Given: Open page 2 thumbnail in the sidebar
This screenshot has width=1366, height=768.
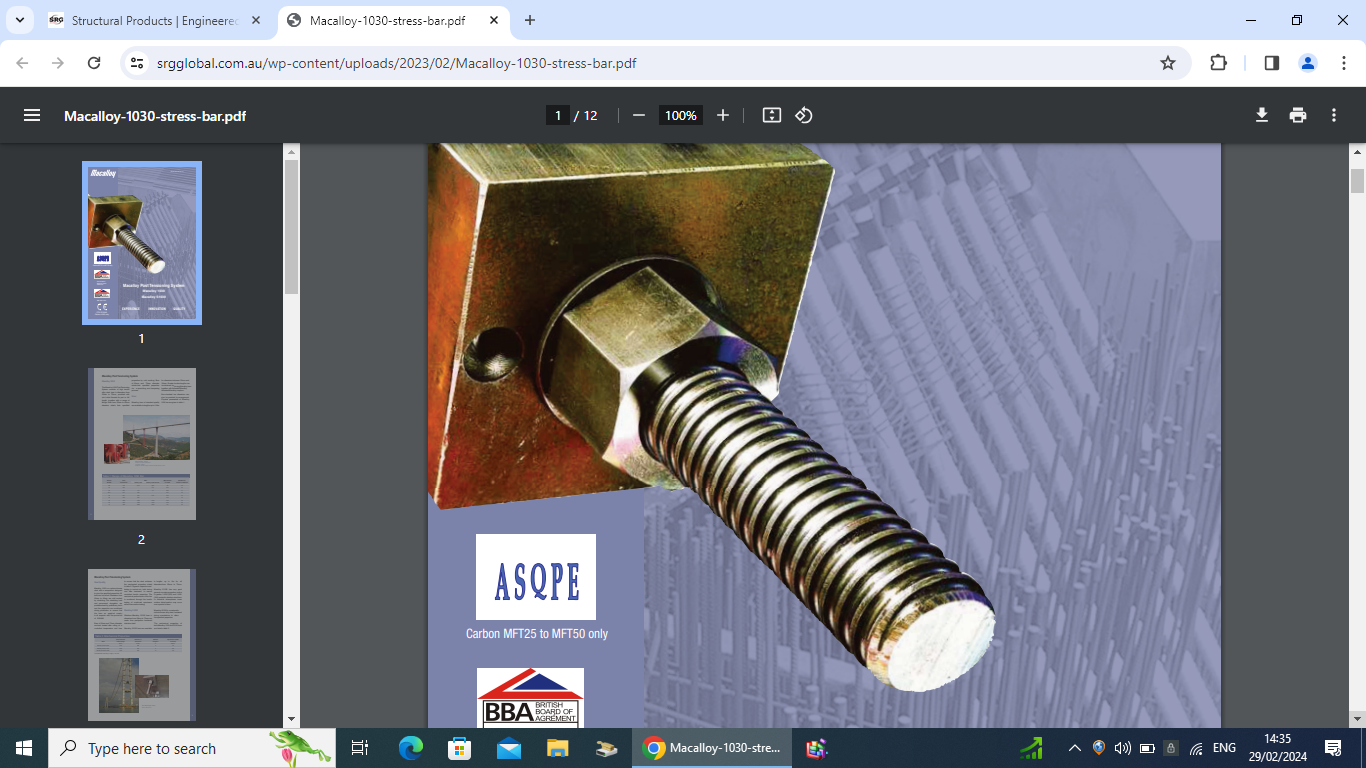Looking at the screenshot, I should (141, 444).
